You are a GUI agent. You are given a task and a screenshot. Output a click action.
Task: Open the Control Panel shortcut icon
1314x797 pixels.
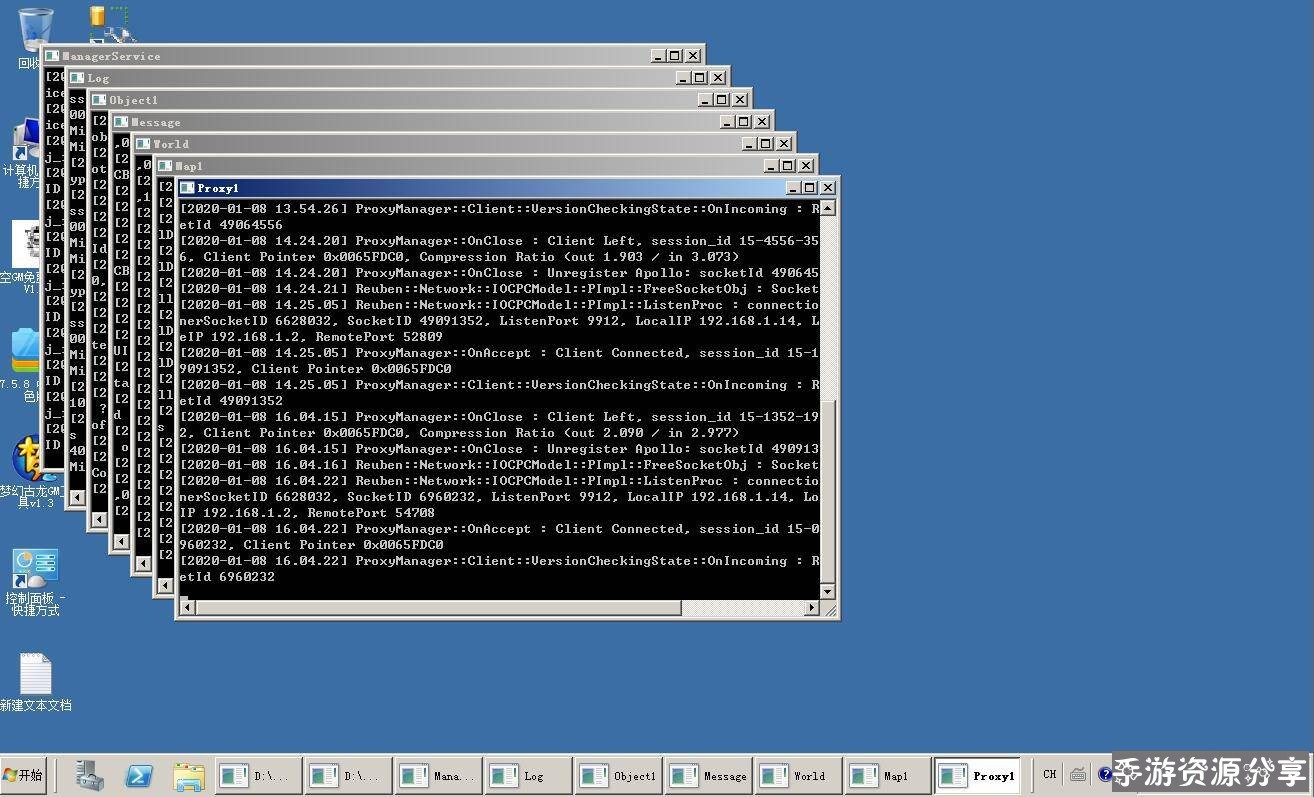point(35,570)
